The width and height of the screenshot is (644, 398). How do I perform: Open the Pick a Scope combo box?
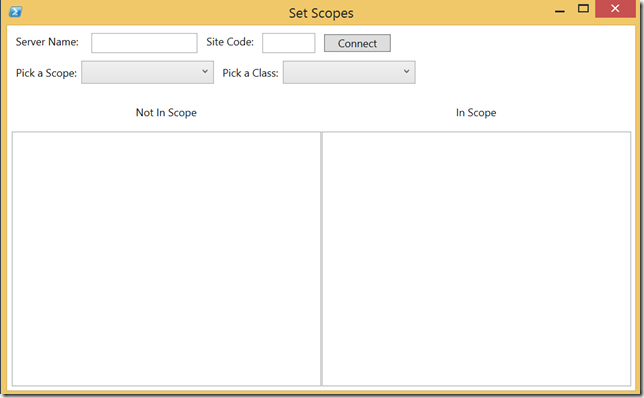pos(147,72)
